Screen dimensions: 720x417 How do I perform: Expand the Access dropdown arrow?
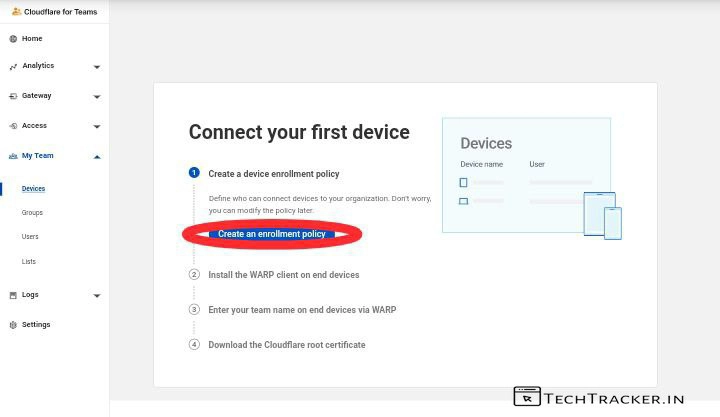pos(97,127)
